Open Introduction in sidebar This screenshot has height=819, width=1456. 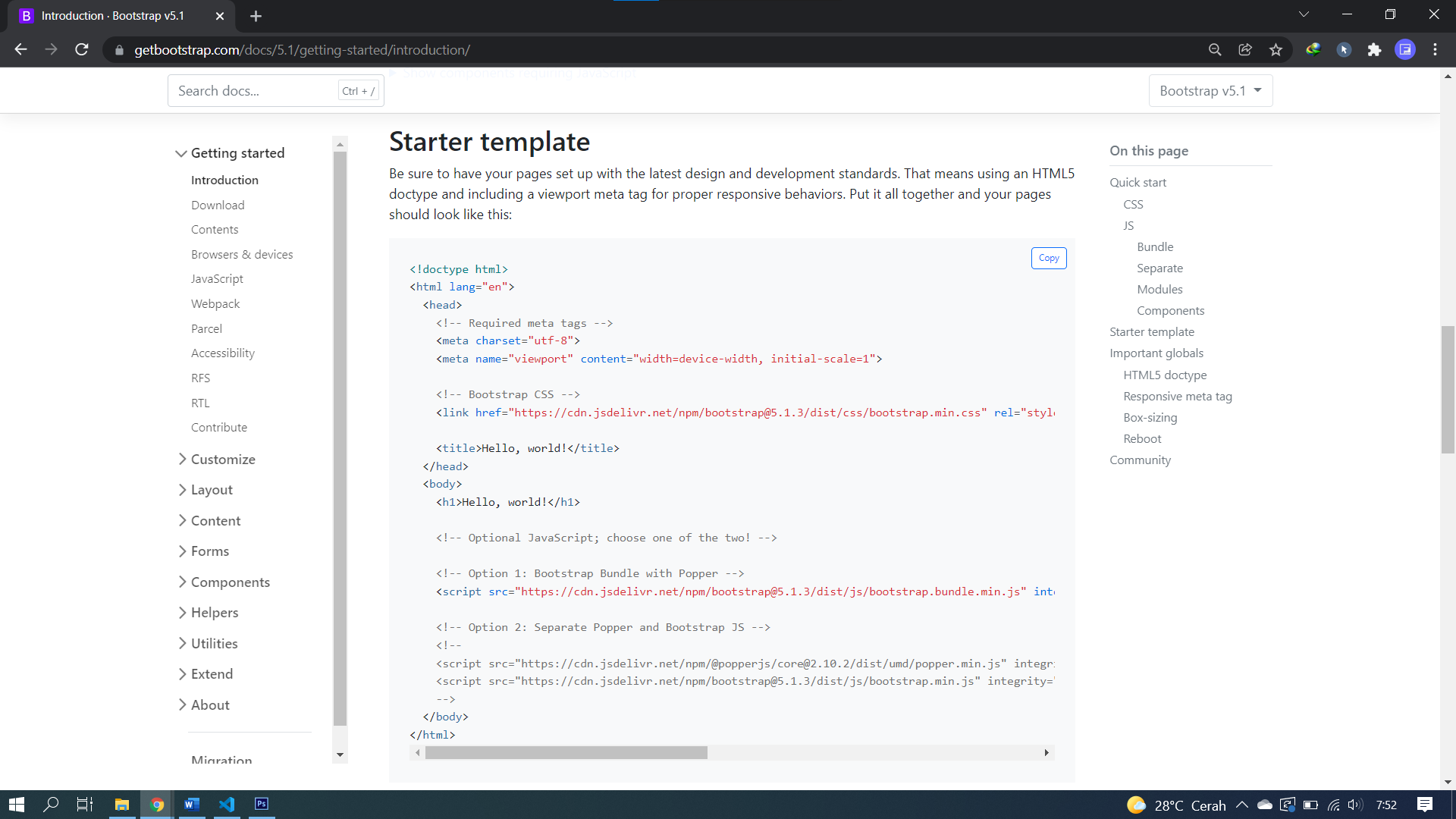click(x=224, y=180)
